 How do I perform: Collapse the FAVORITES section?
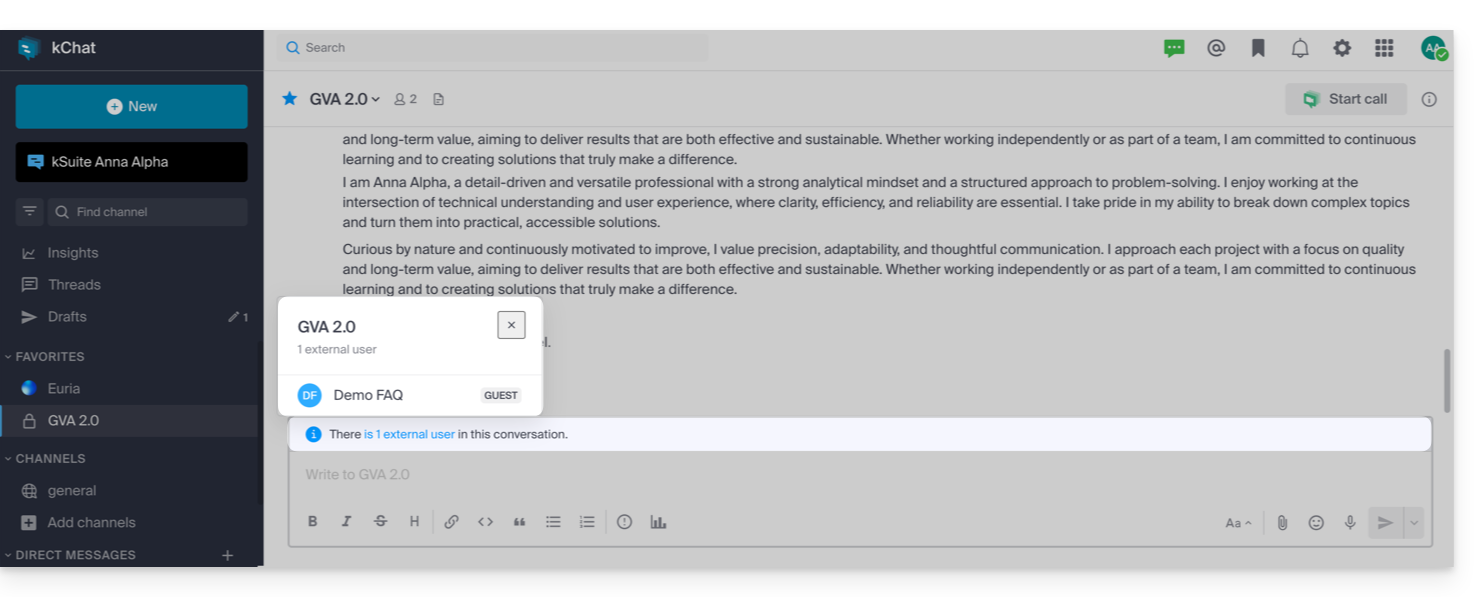tap(49, 357)
